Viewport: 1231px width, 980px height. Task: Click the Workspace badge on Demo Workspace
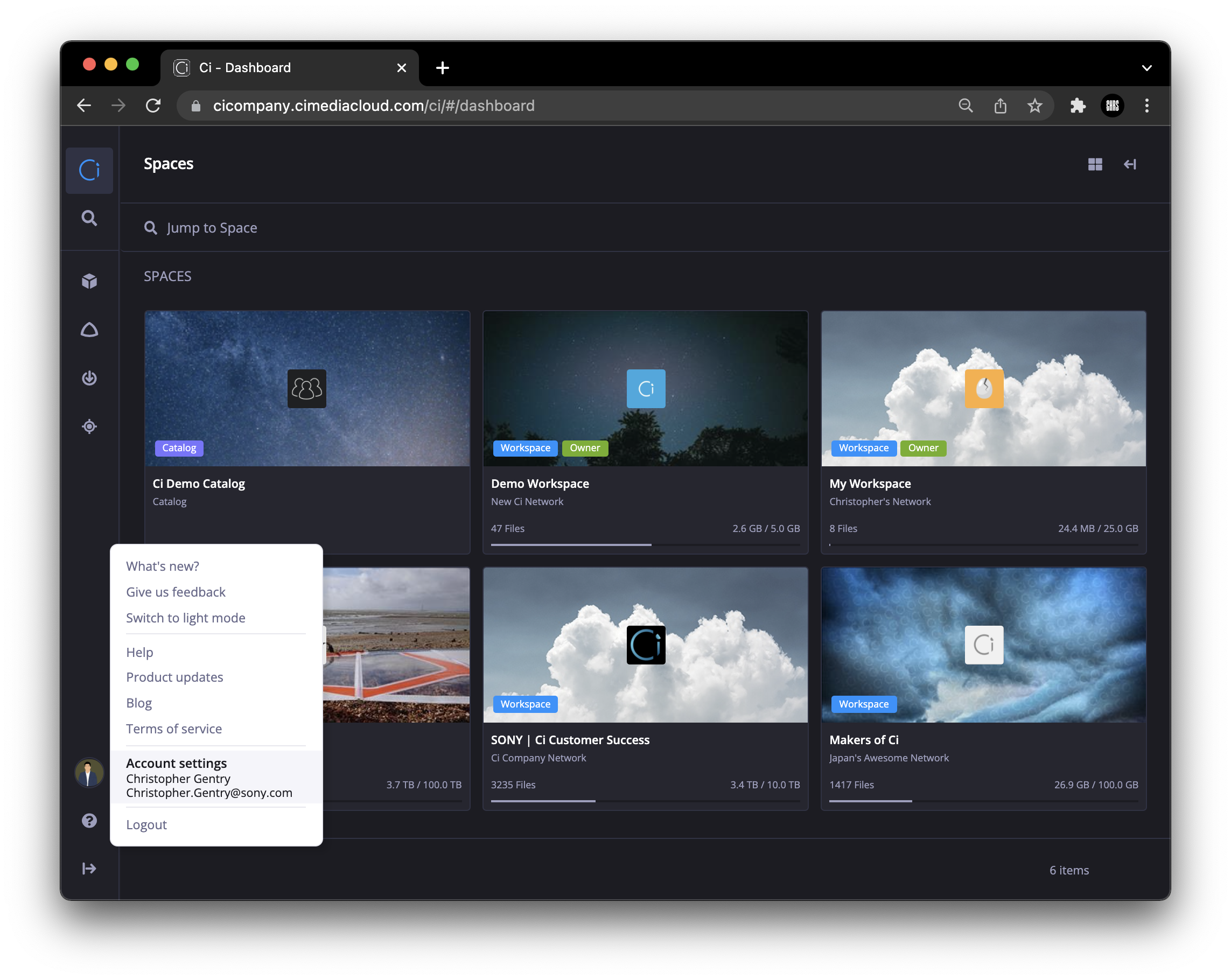point(525,448)
